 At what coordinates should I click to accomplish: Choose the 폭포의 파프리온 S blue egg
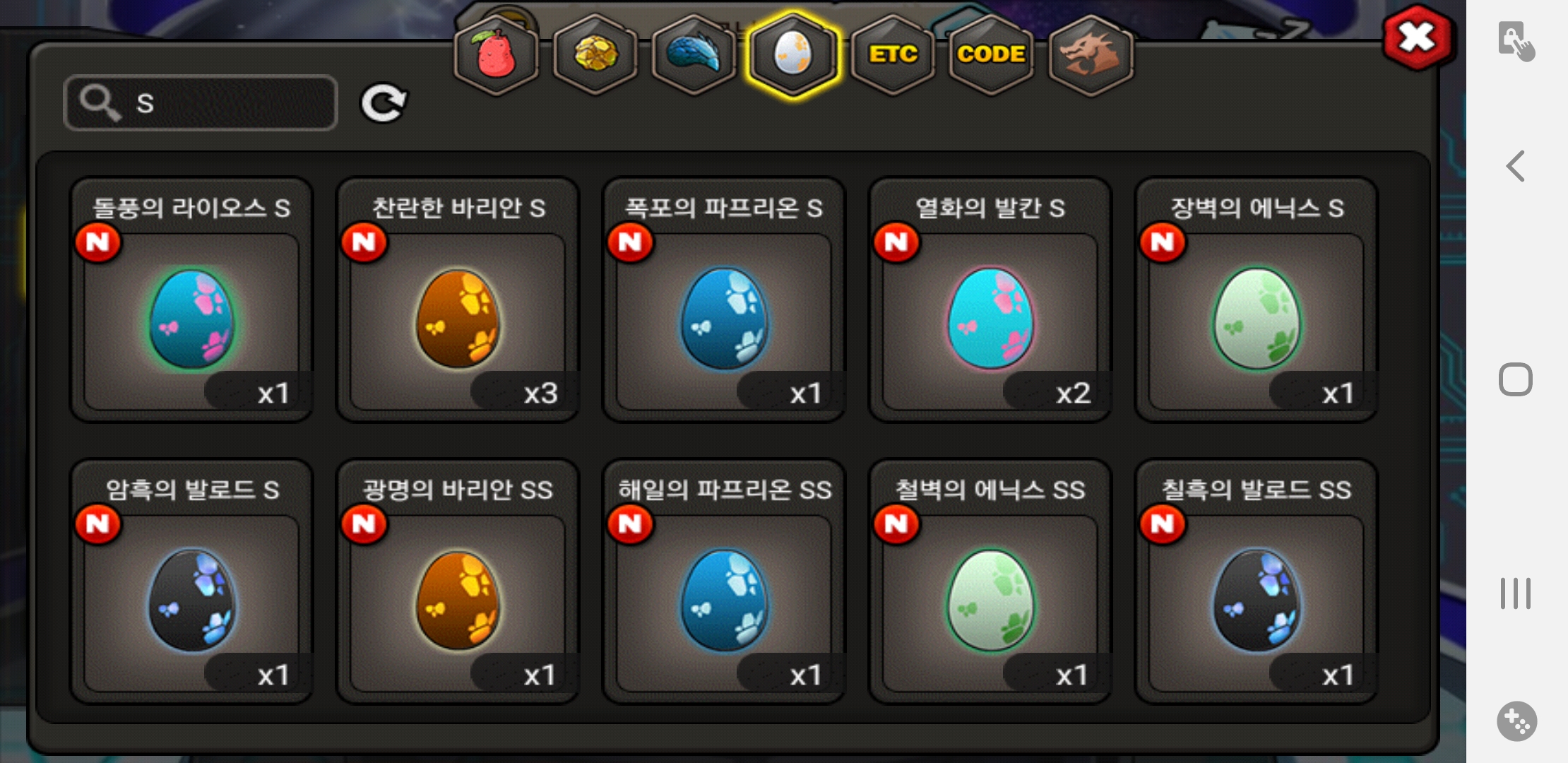(x=724, y=300)
